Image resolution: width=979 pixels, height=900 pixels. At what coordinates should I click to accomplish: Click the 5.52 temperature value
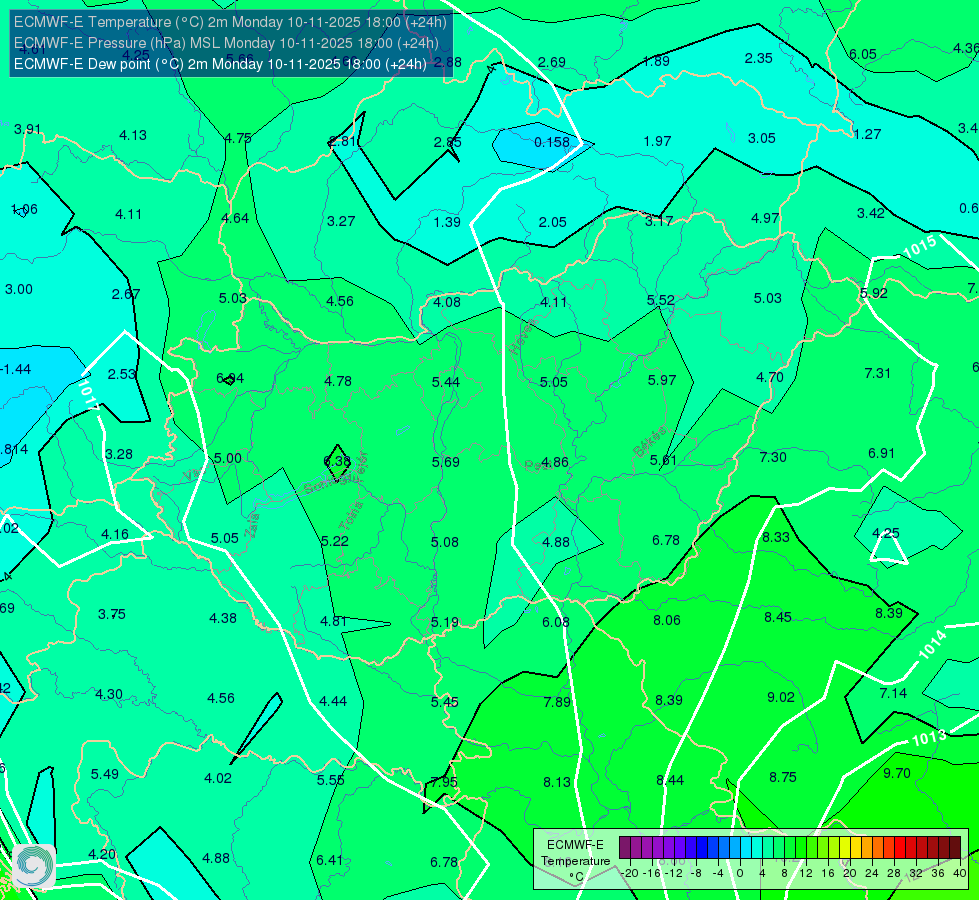(661, 300)
